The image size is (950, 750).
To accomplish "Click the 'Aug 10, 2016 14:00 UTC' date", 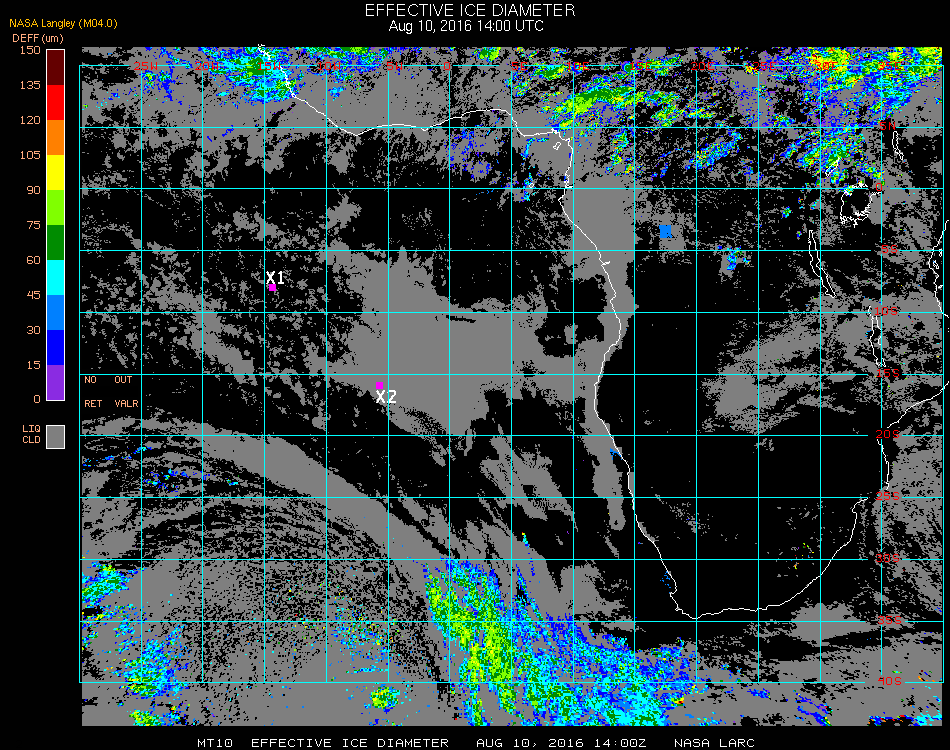I will [x=467, y=26].
